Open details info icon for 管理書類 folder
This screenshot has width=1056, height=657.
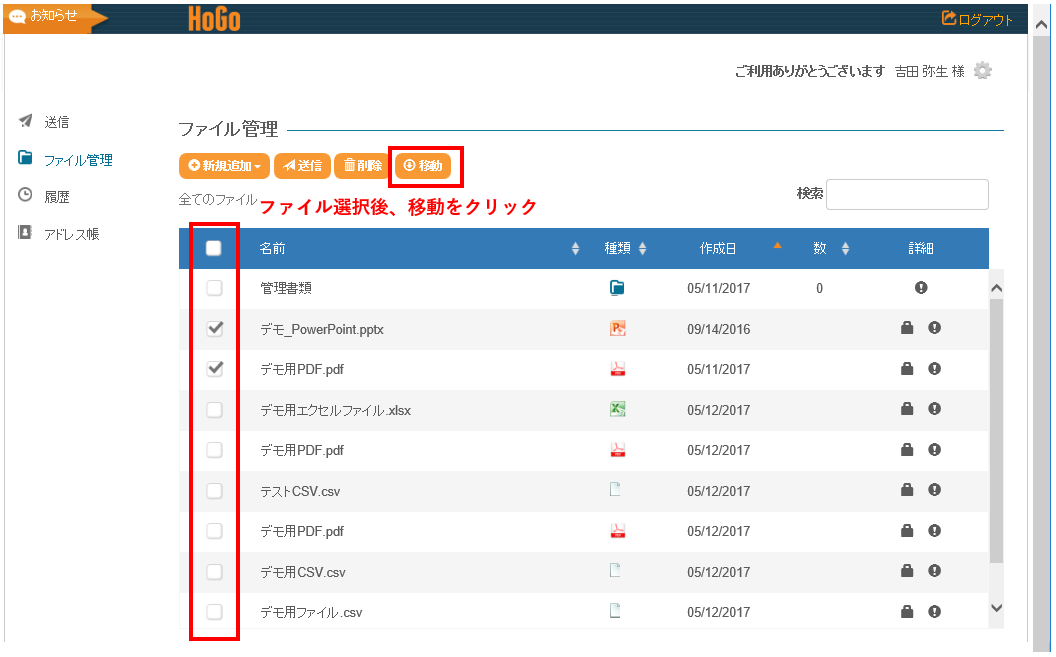[x=920, y=288]
